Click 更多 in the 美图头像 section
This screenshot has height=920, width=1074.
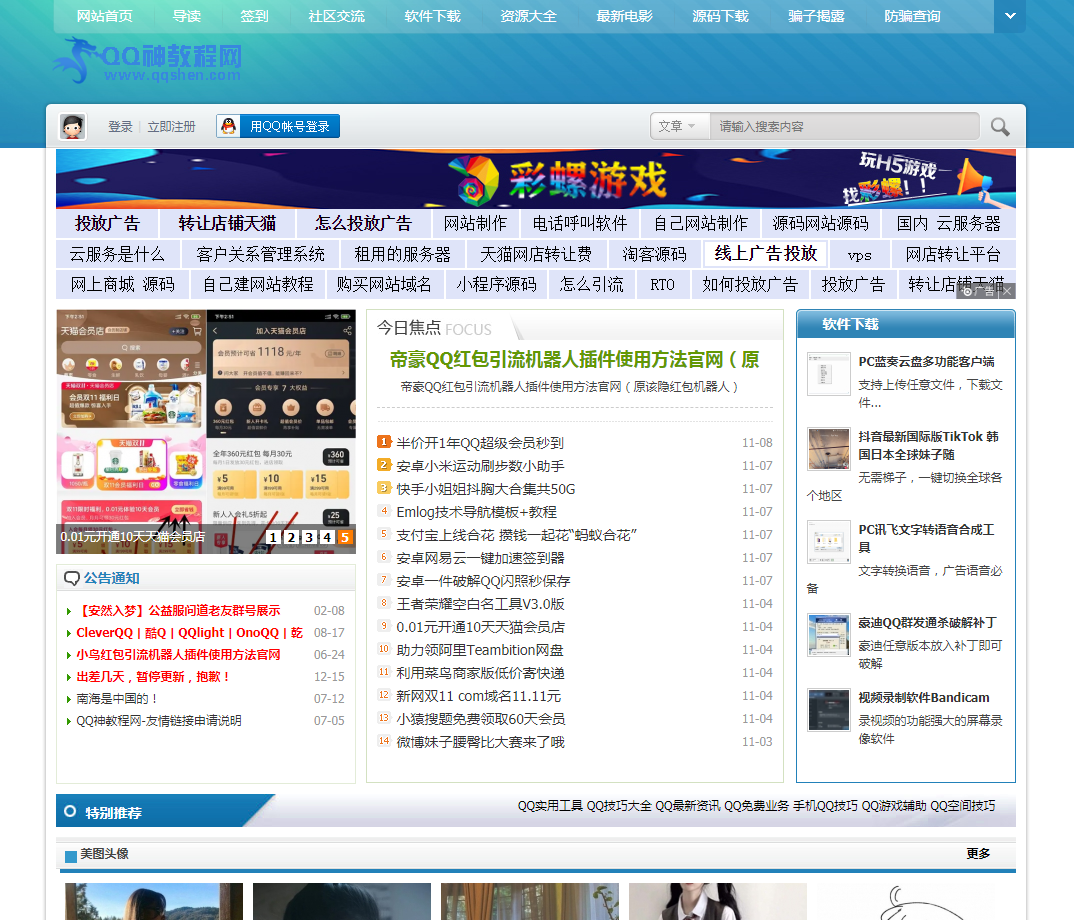(978, 853)
